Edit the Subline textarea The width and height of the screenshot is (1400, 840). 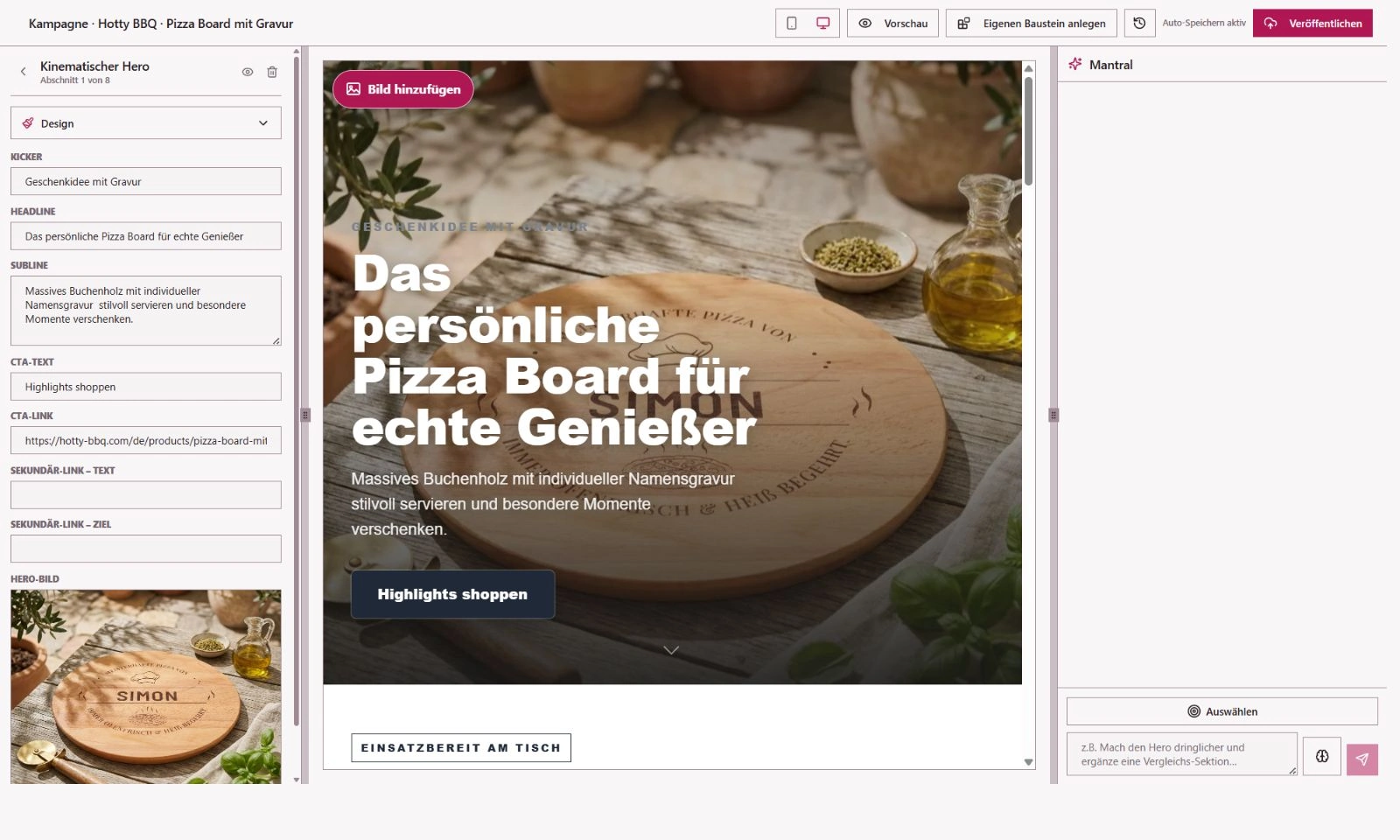146,311
